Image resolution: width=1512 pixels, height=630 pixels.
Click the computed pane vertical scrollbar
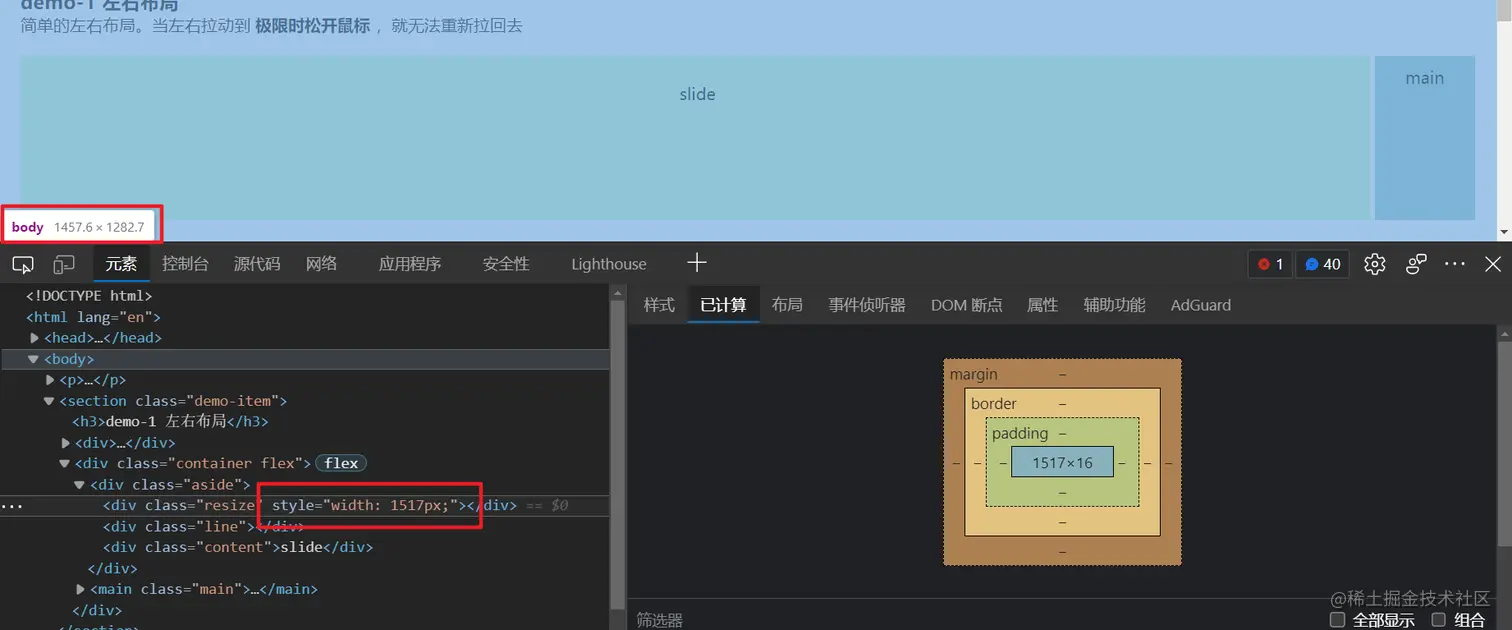tap(1504, 445)
